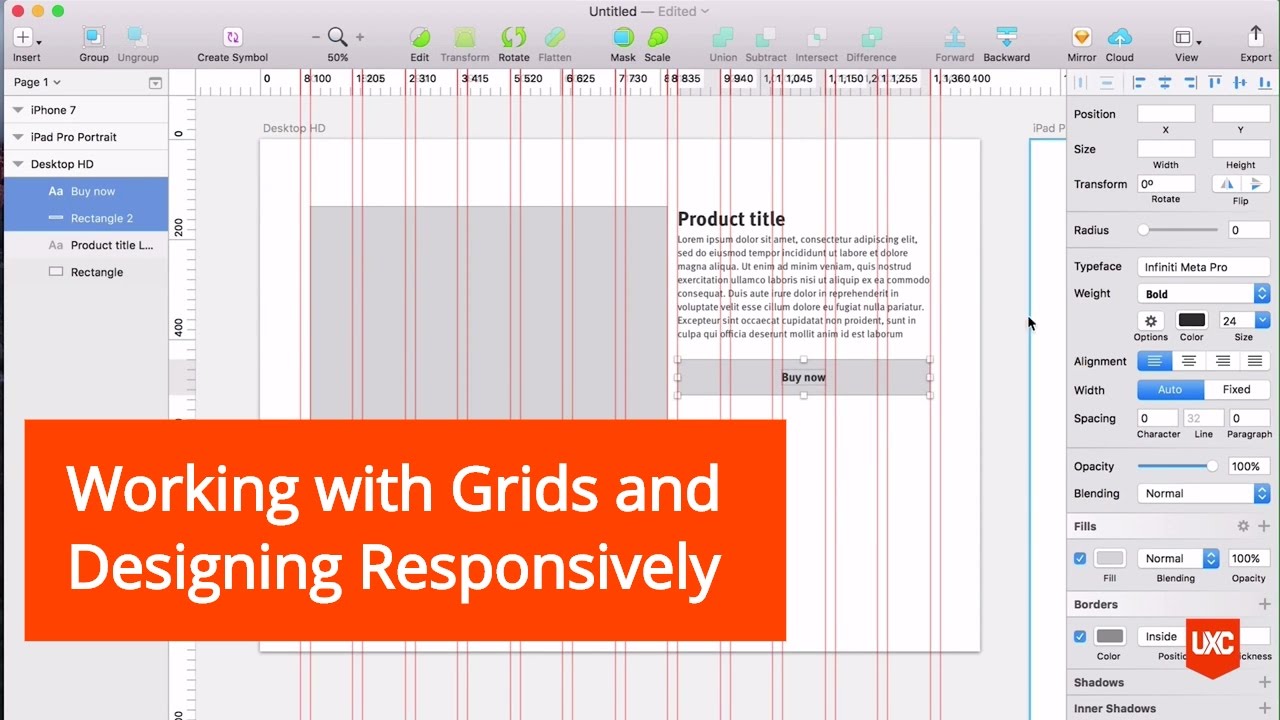Toggle the Fill enabled checkbox

(1080, 558)
